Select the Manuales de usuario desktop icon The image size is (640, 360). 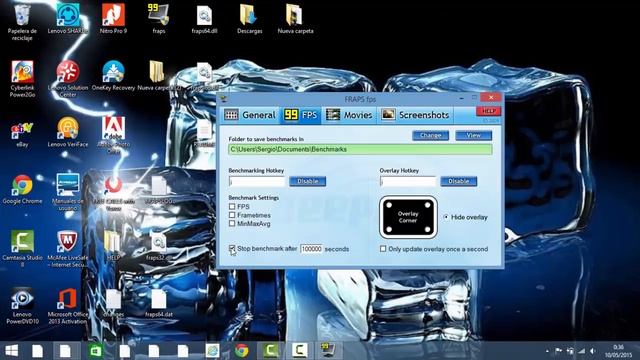(x=68, y=191)
